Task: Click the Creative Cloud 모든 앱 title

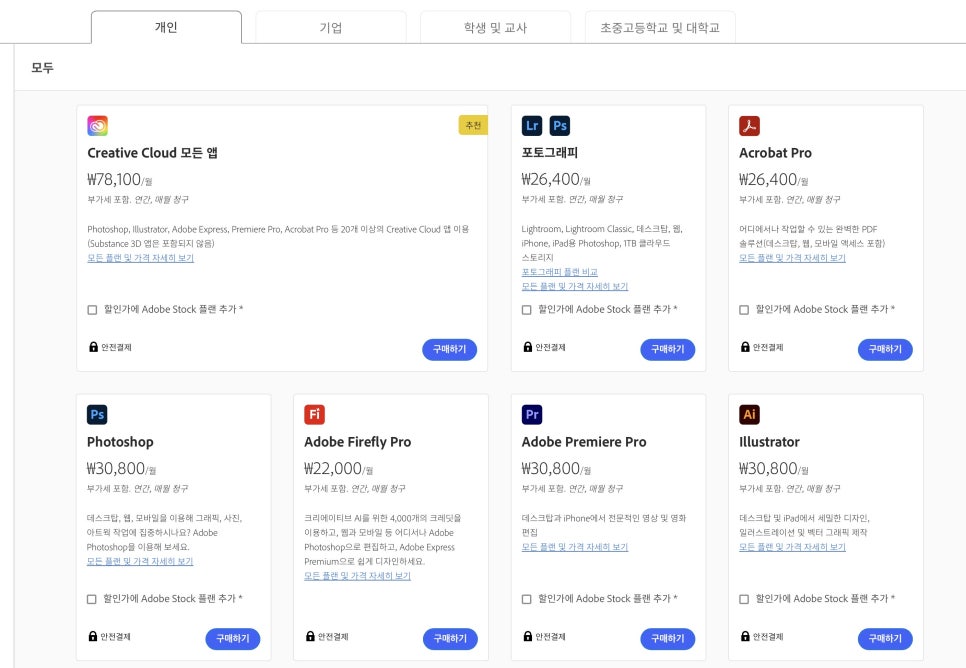Action: 152,153
